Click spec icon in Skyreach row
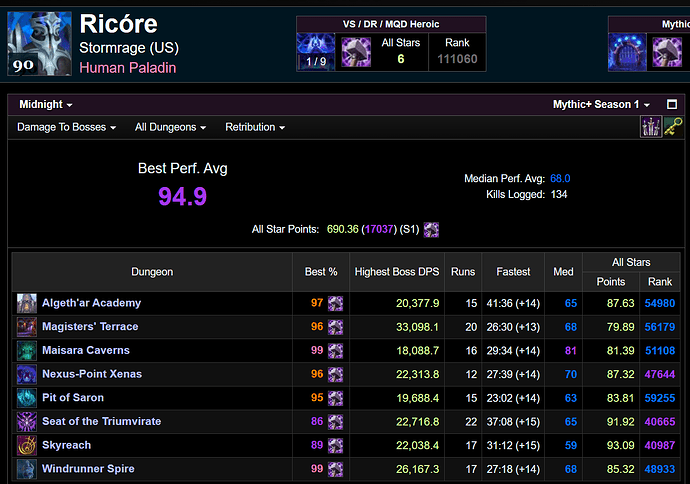Screen dimensions: 690x484 335,446
